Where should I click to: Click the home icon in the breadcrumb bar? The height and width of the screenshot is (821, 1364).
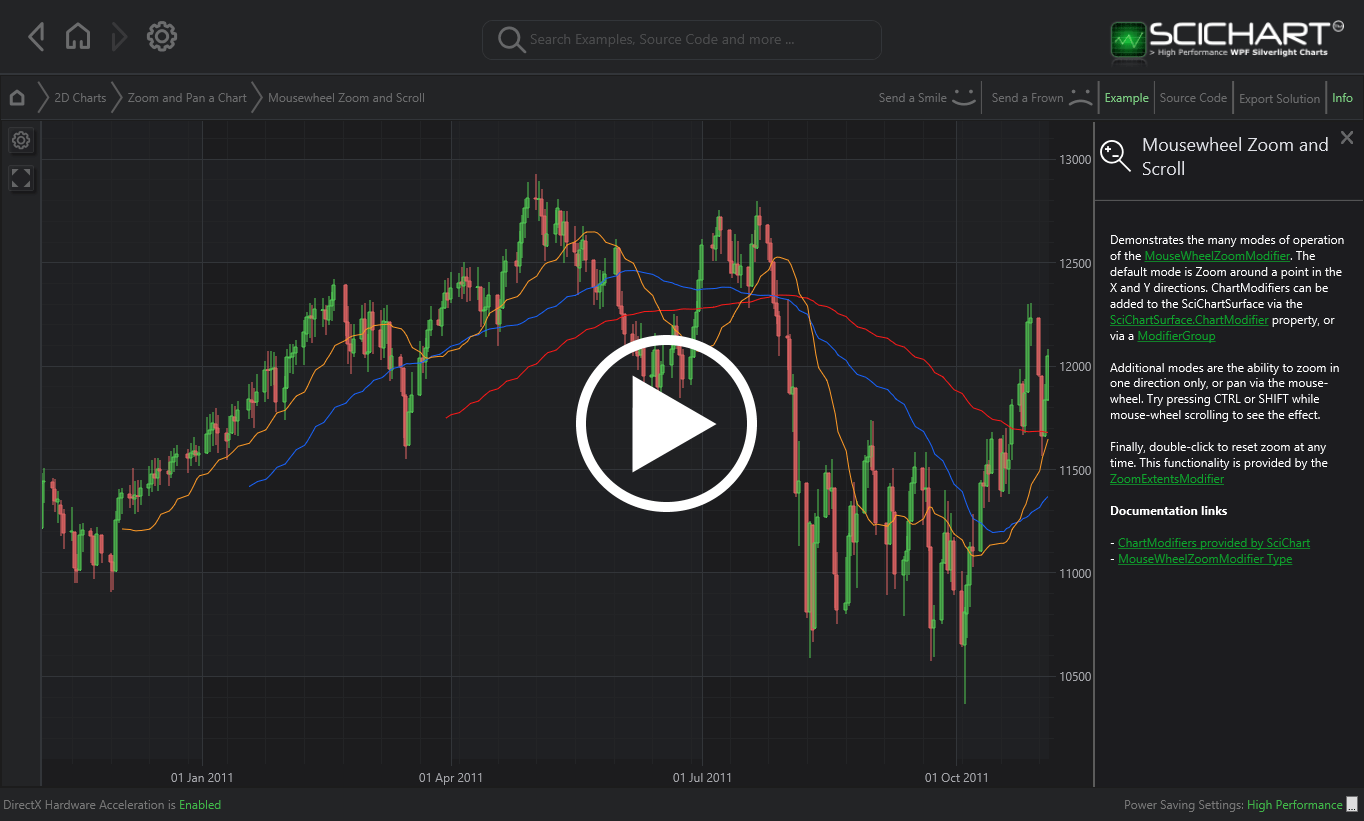16,97
